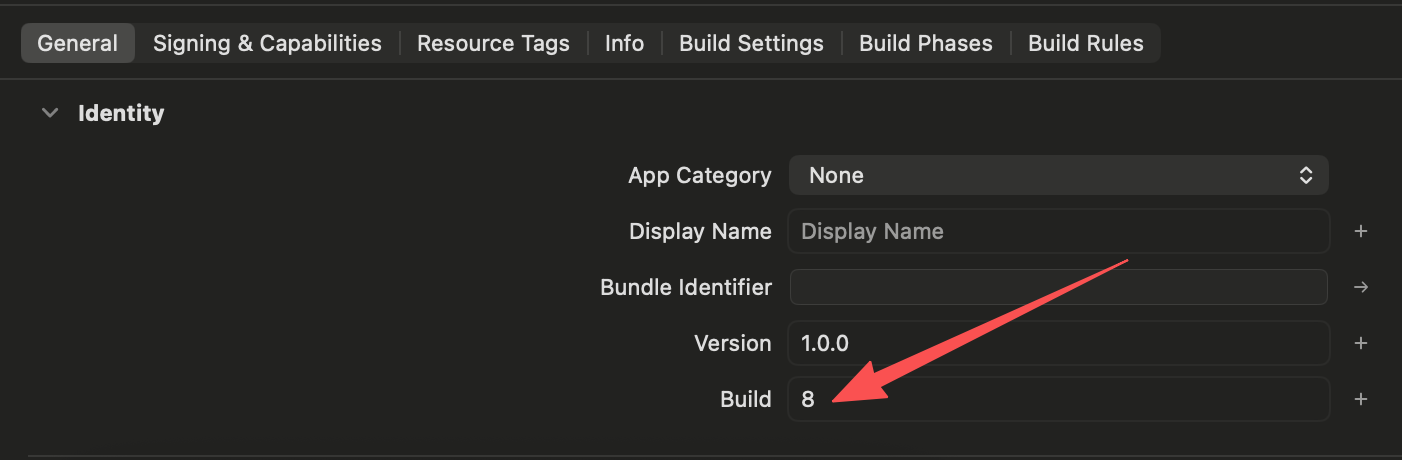The image size is (1402, 460).
Task: Click plus icon beside Build field
Action: (x=1360, y=399)
